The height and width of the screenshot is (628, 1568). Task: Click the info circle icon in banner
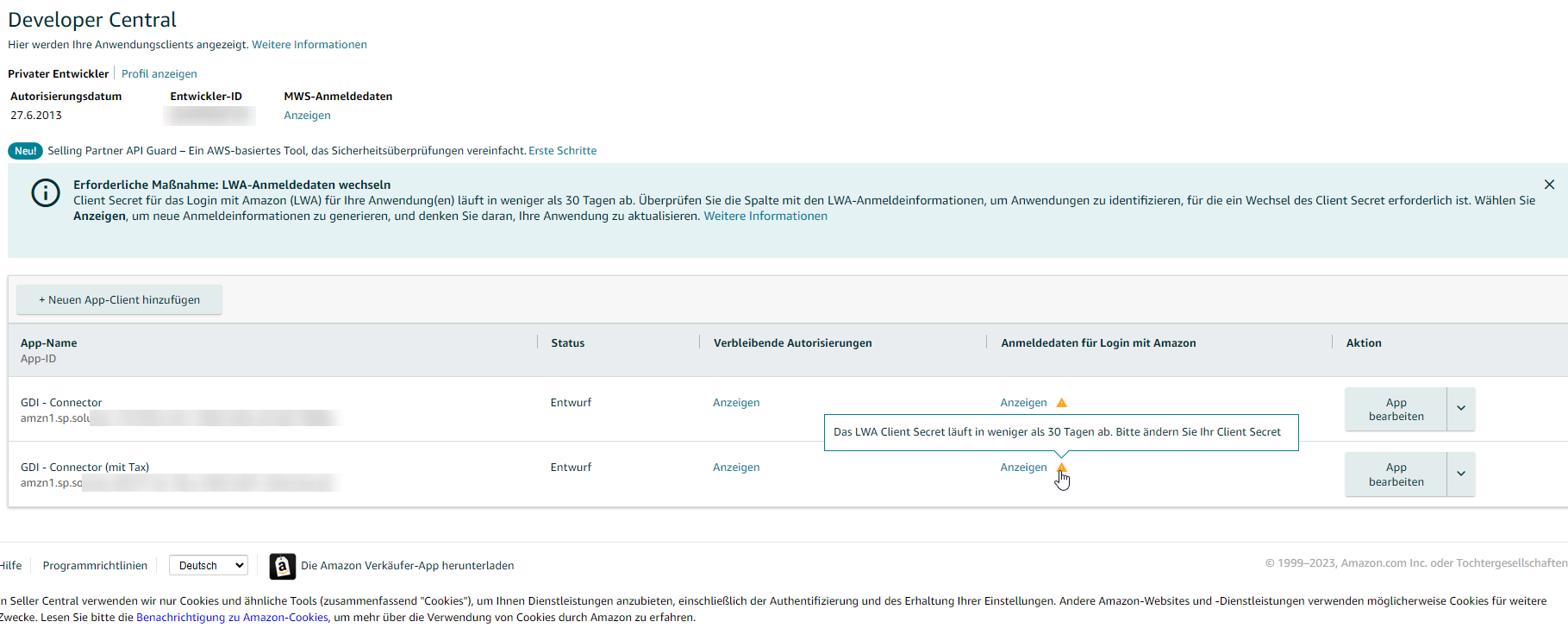(x=46, y=193)
